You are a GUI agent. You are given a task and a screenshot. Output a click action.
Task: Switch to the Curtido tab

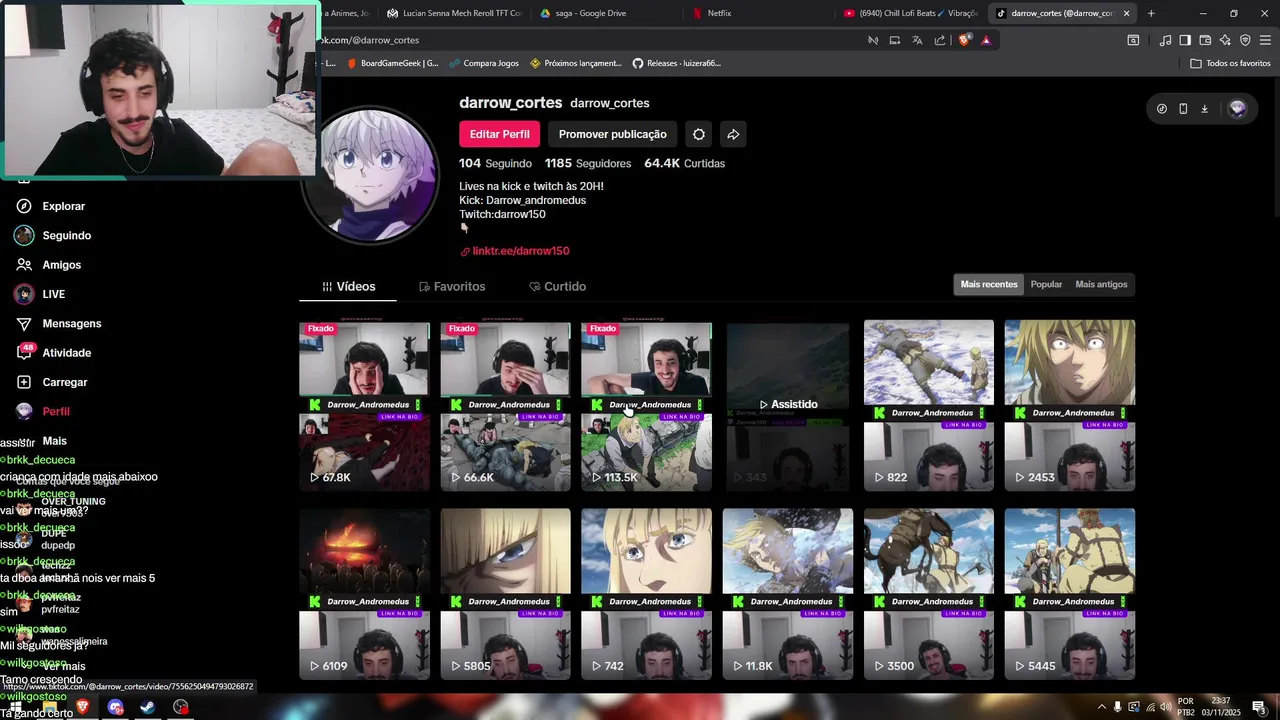coord(558,286)
